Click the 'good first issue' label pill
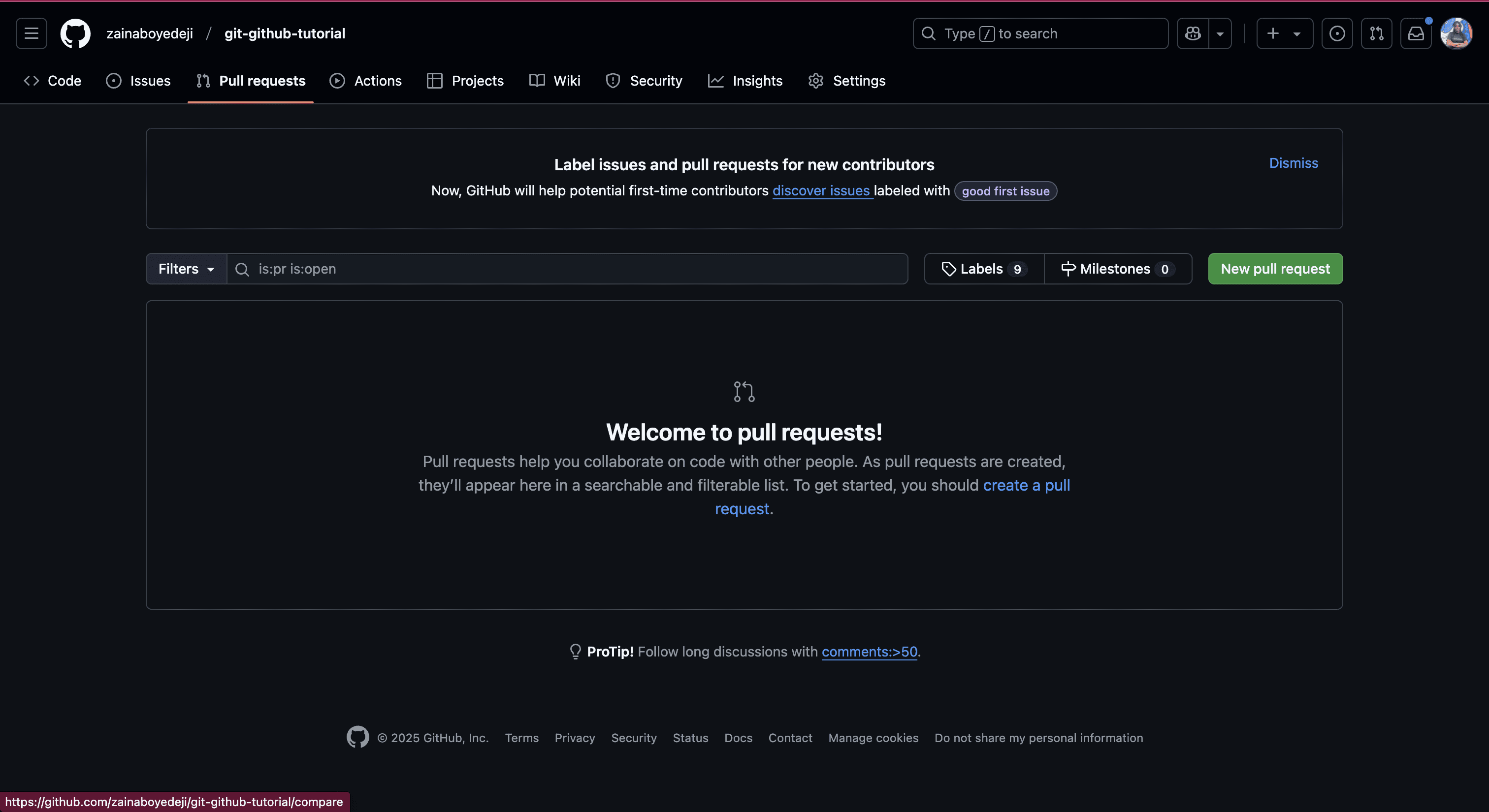This screenshot has width=1489, height=812. pyautogui.click(x=1005, y=191)
